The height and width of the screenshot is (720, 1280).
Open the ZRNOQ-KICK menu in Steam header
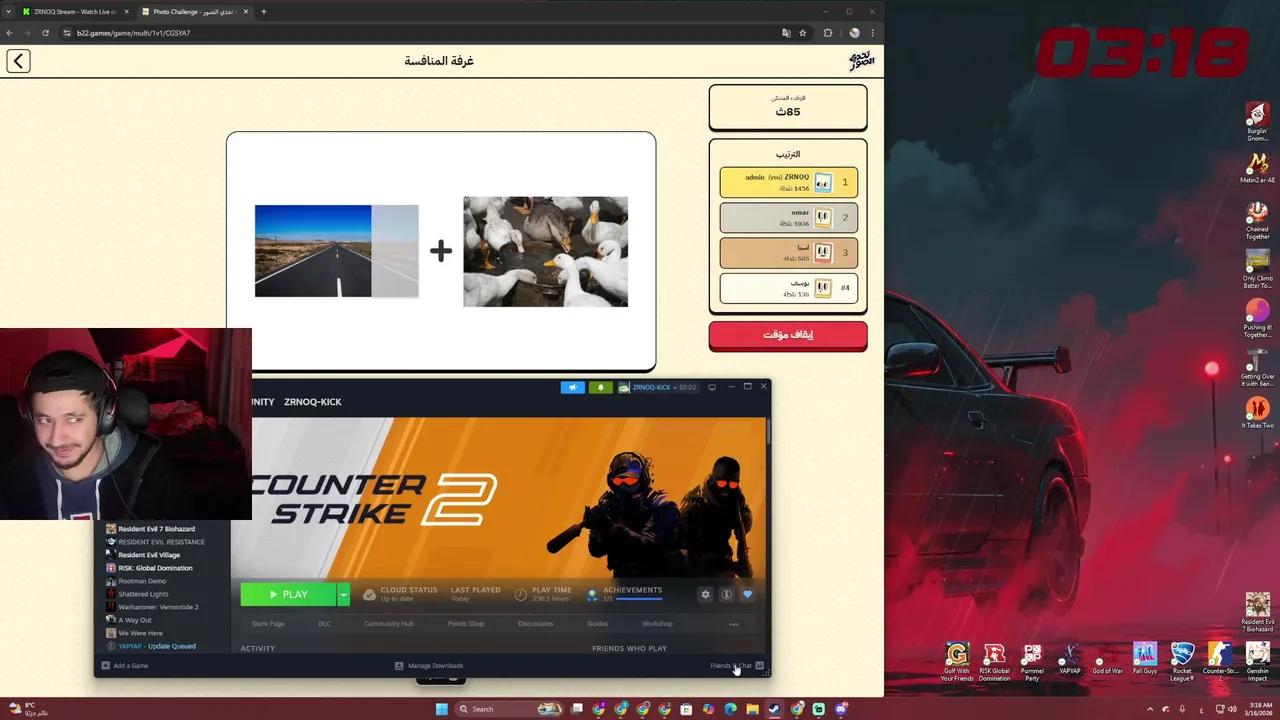pyautogui.click(x=313, y=402)
